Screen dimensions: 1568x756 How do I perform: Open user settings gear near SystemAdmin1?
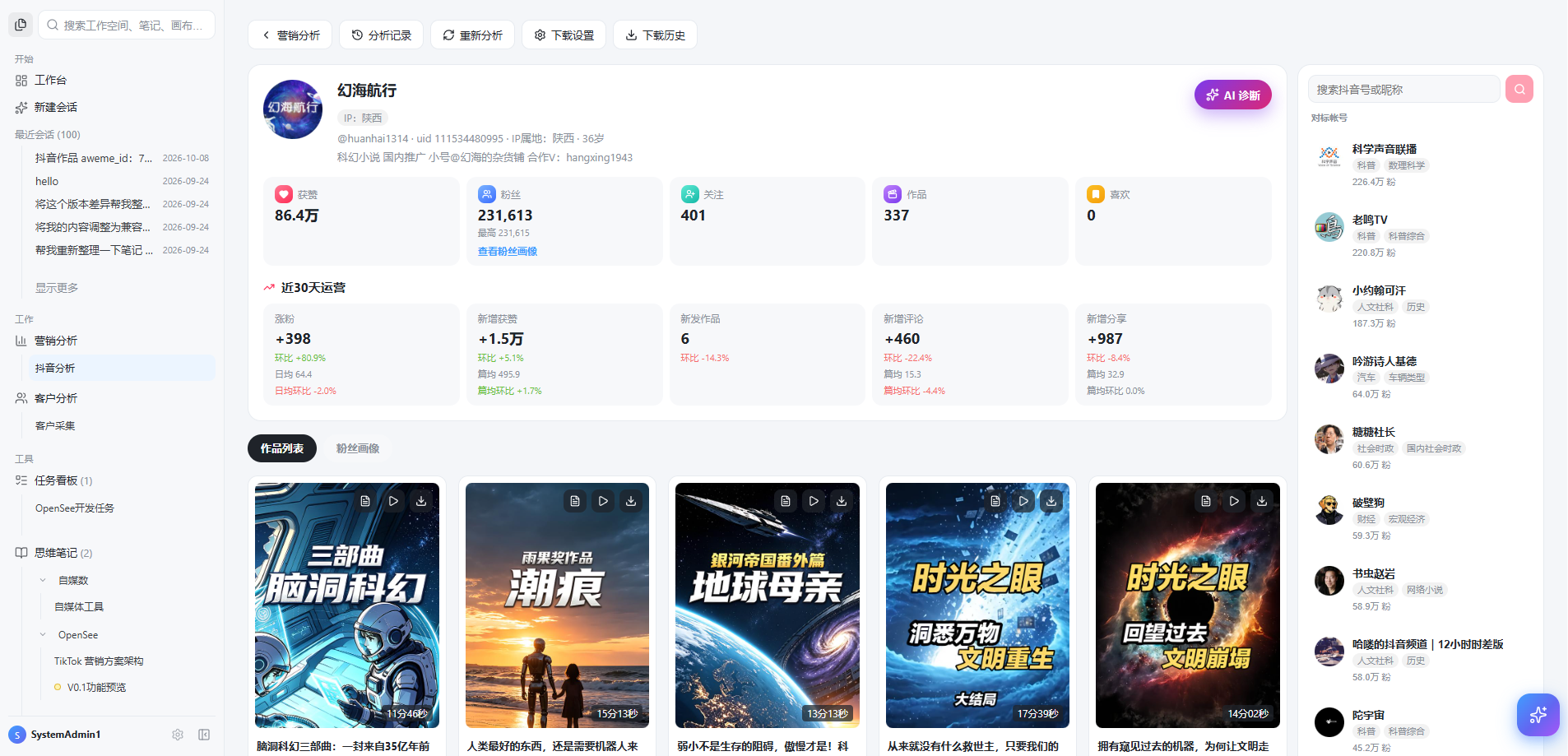click(x=178, y=735)
